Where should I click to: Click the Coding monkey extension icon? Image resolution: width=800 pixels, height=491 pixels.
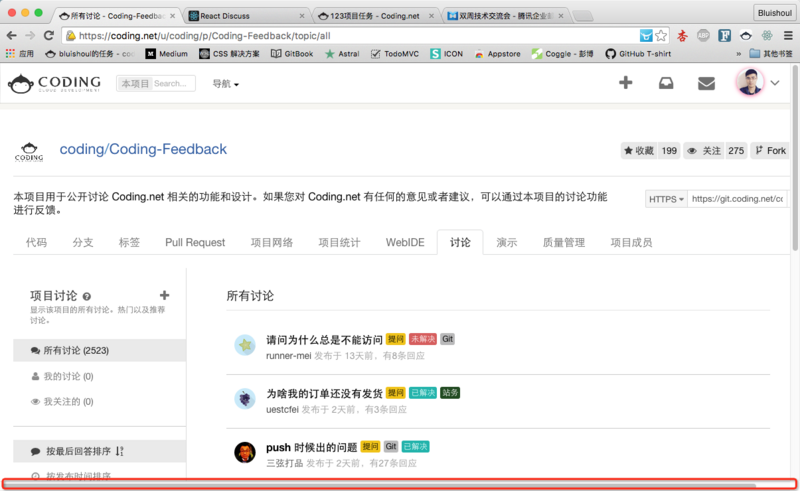click(746, 36)
